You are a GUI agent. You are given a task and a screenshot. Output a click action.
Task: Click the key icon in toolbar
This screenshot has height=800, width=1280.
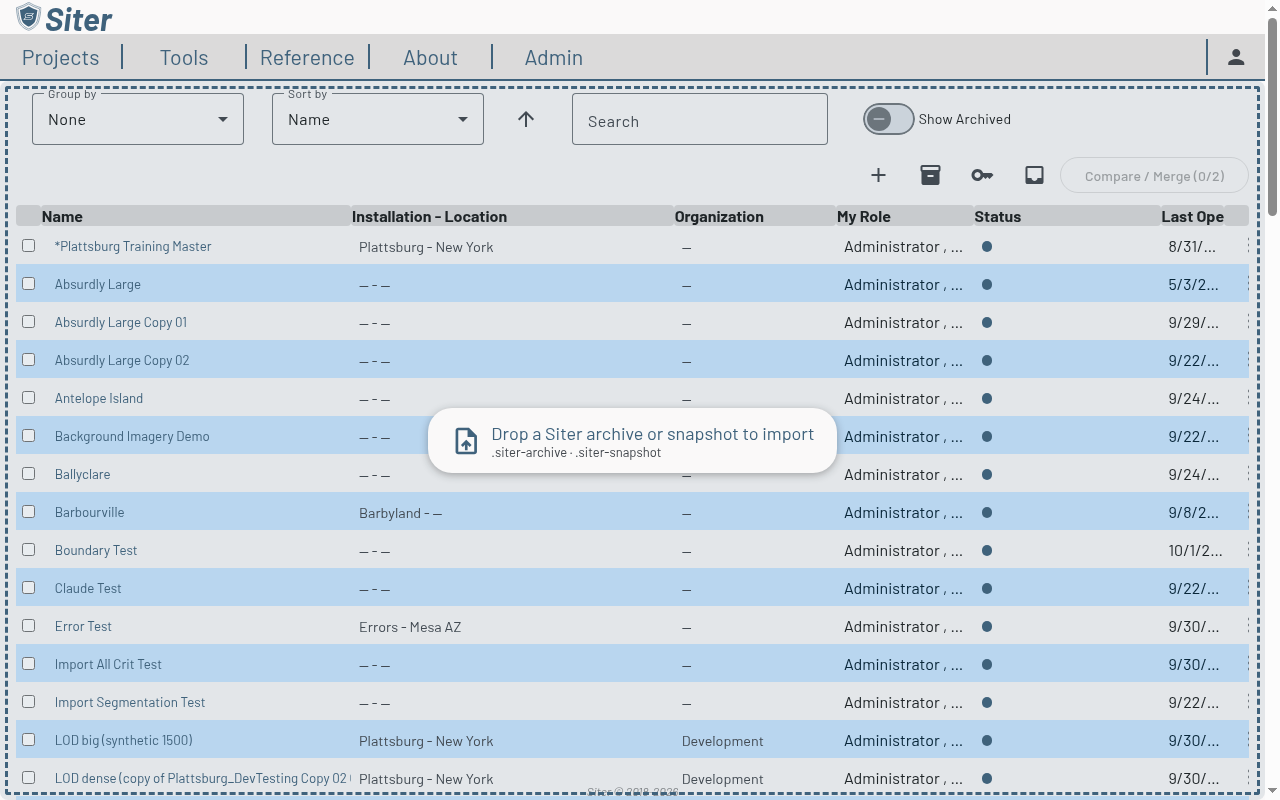982,175
